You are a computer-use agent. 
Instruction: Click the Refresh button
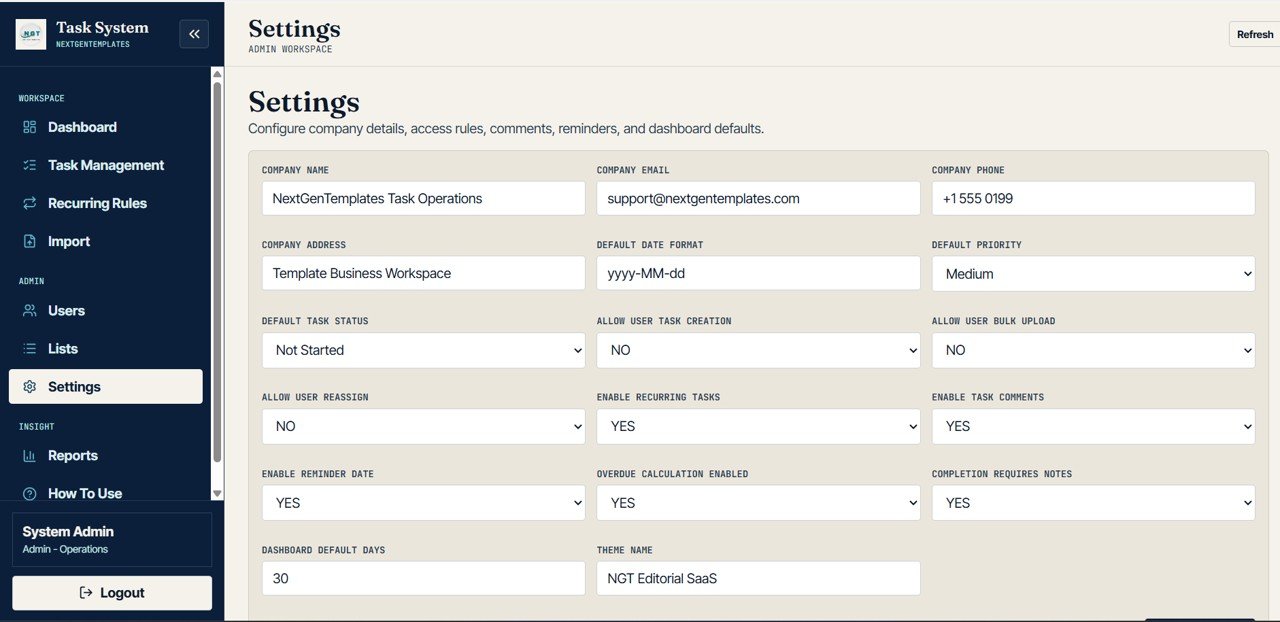coord(1254,34)
